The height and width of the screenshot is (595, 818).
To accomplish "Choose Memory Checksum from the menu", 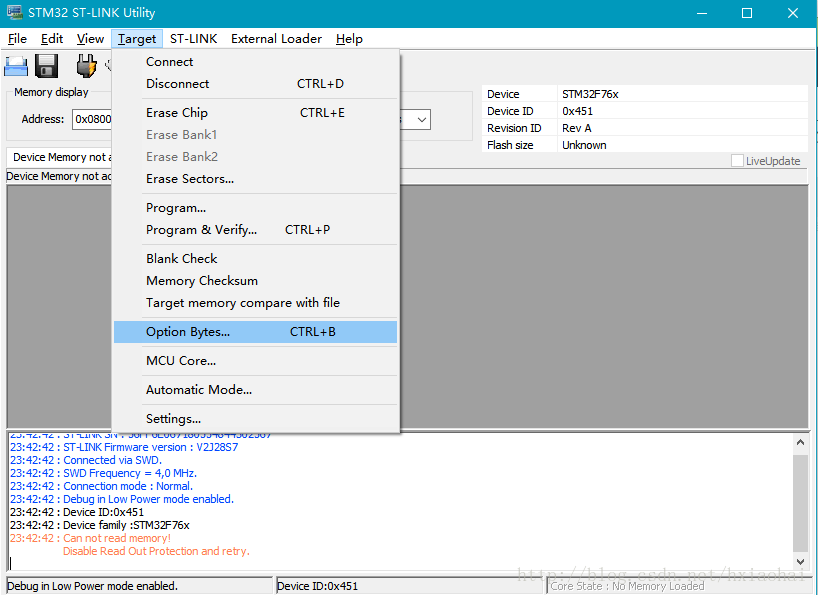I will point(256,281).
